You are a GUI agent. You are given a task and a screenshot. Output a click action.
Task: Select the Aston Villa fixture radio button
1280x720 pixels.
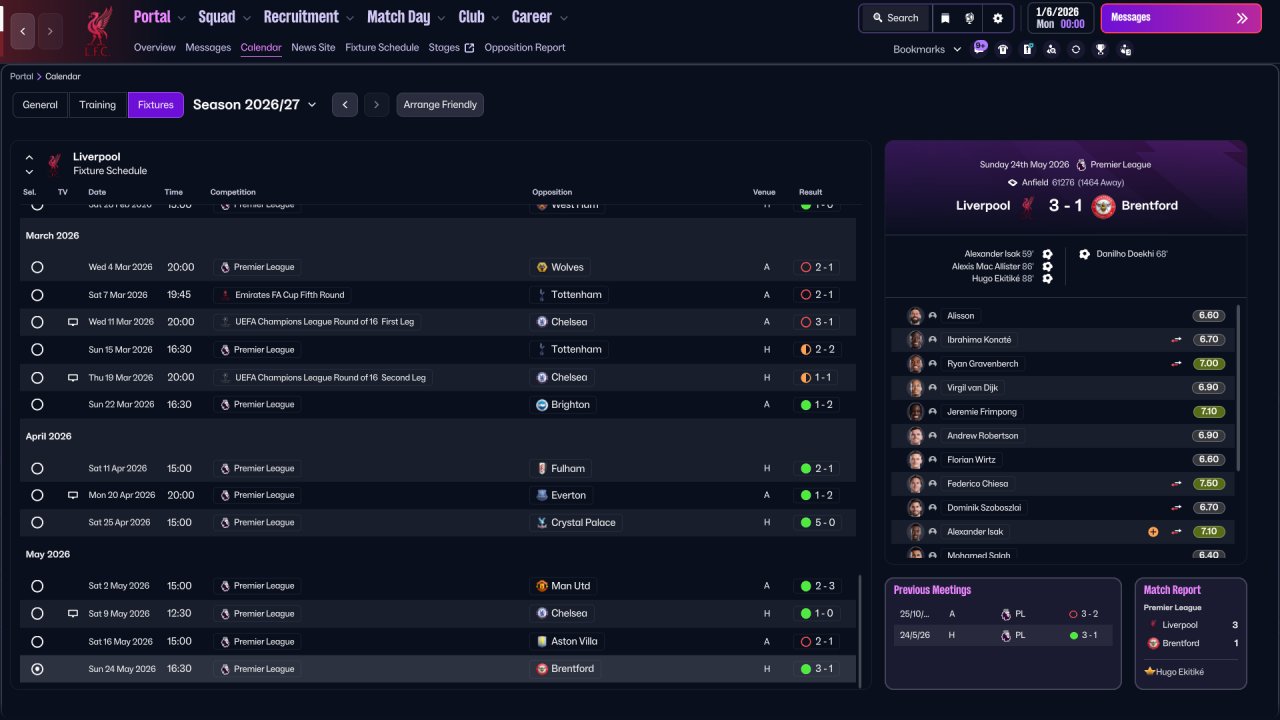(37, 641)
